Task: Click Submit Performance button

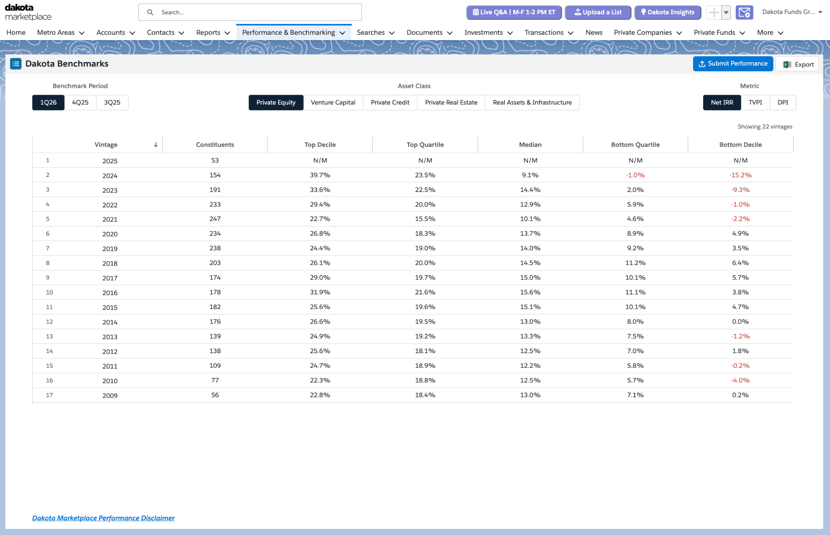Action: 733,64
